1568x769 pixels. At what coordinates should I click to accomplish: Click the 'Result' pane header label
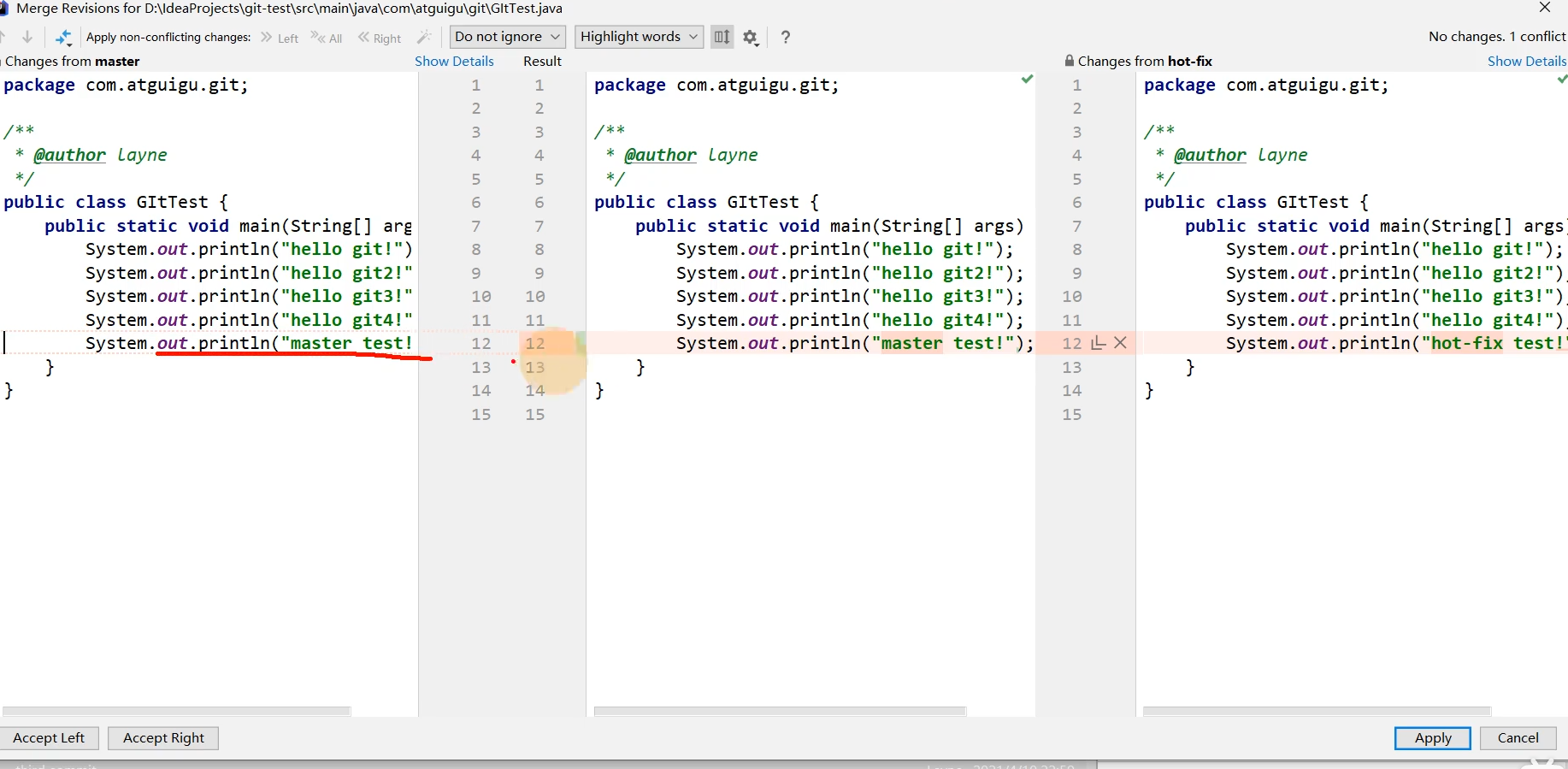tap(542, 61)
